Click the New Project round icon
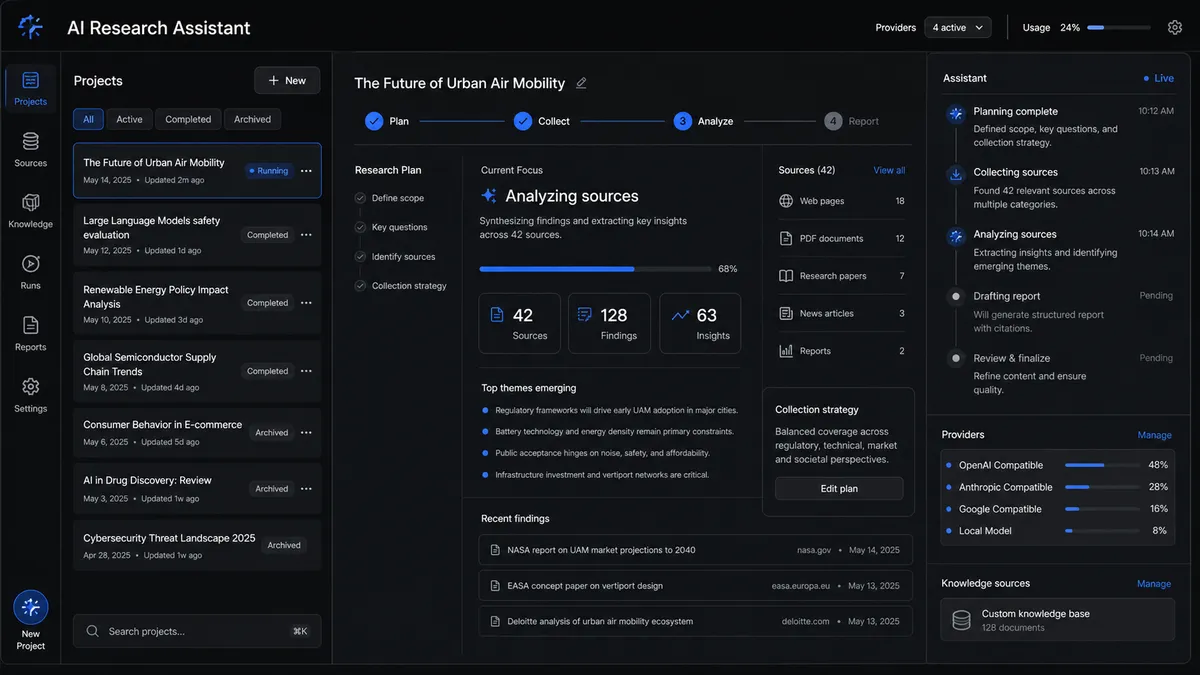The image size is (1200, 675). (31, 607)
